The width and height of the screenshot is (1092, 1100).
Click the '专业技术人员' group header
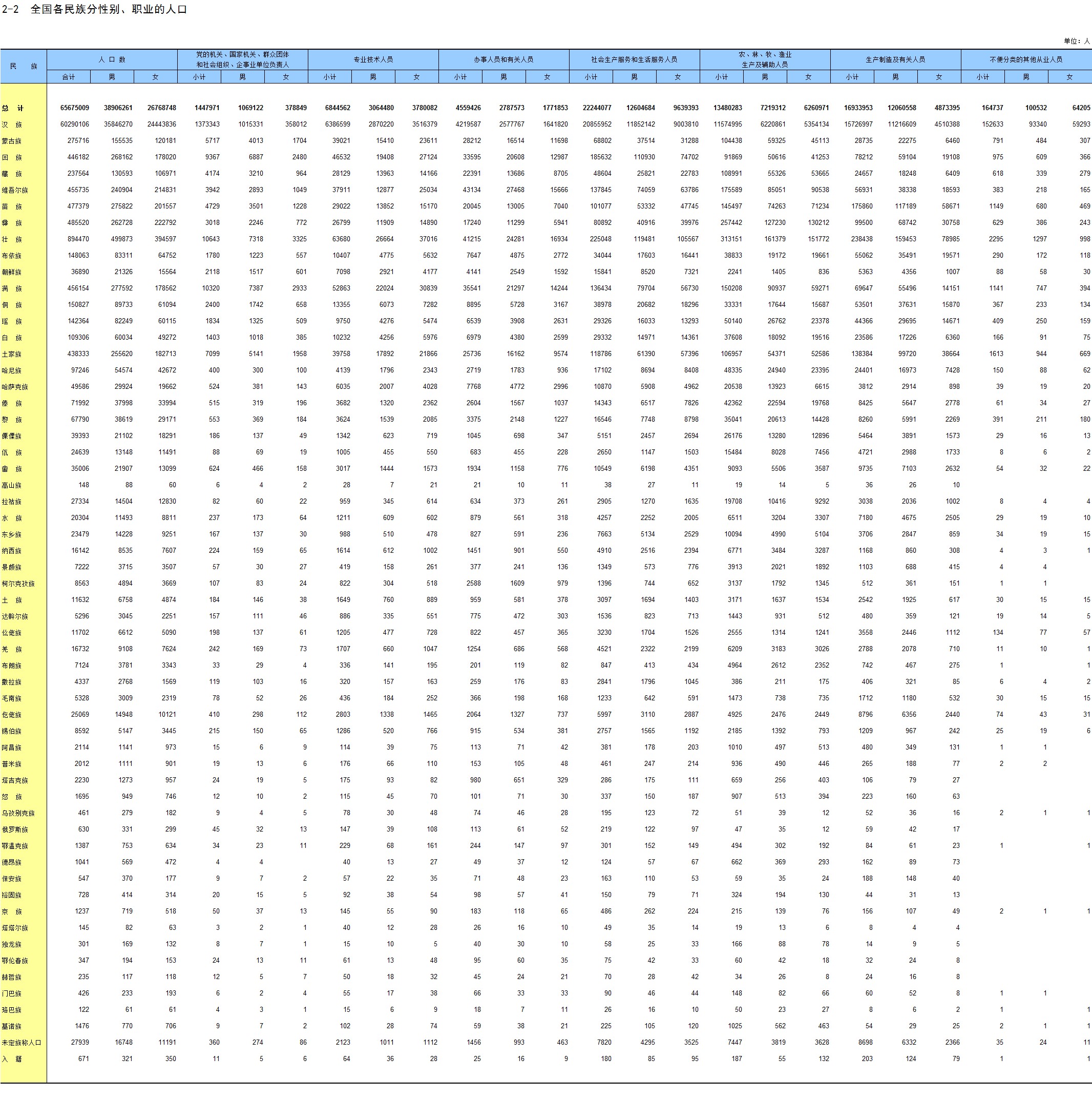373,59
